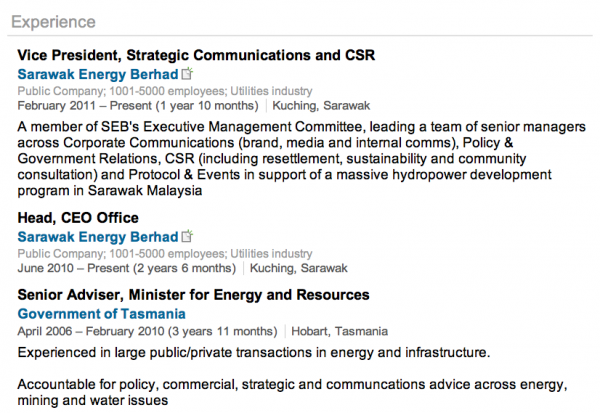Open Sarawak Energy Berhad link under Vice President role

98,74
